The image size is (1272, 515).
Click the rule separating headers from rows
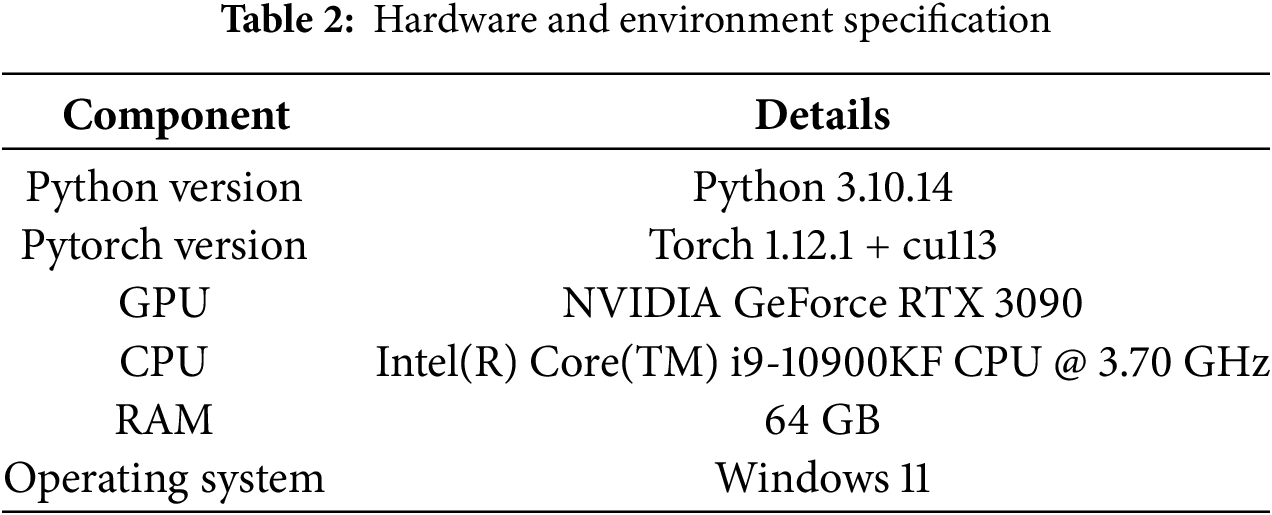click(636, 150)
